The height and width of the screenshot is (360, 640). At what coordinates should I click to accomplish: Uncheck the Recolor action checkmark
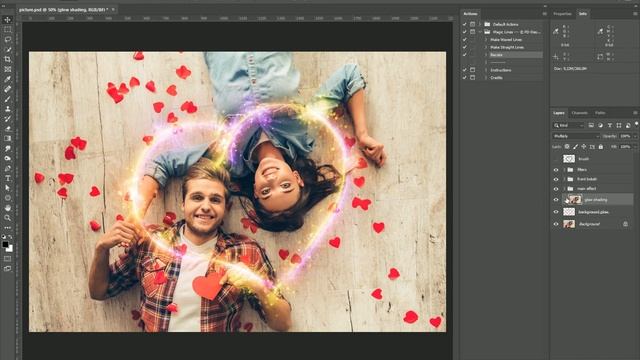464,55
